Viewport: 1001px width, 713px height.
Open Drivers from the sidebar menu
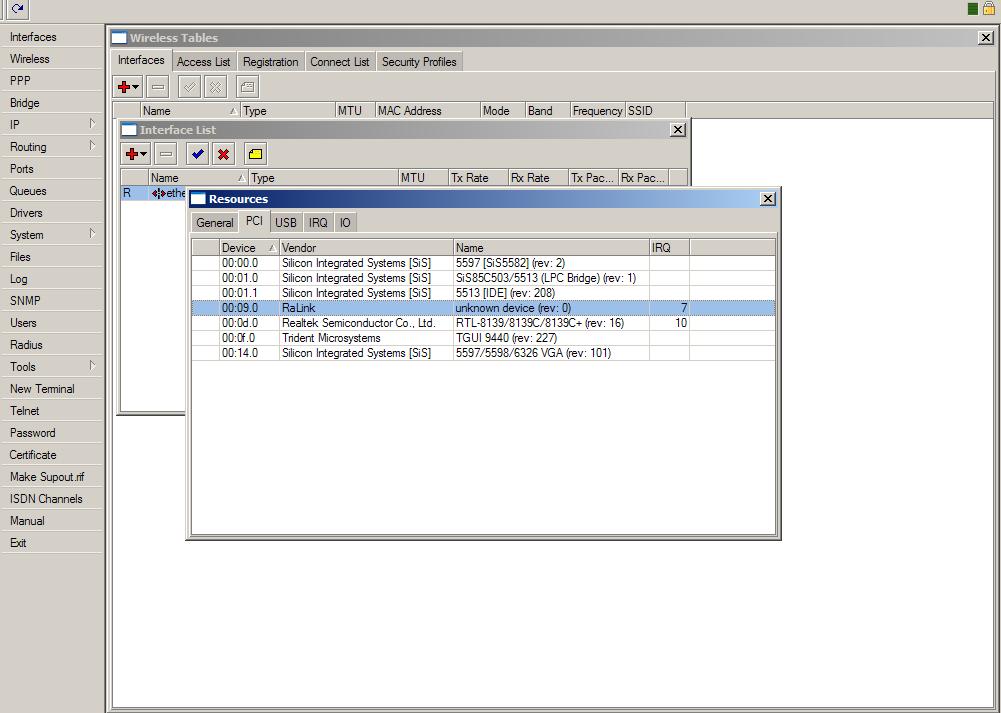(x=51, y=213)
